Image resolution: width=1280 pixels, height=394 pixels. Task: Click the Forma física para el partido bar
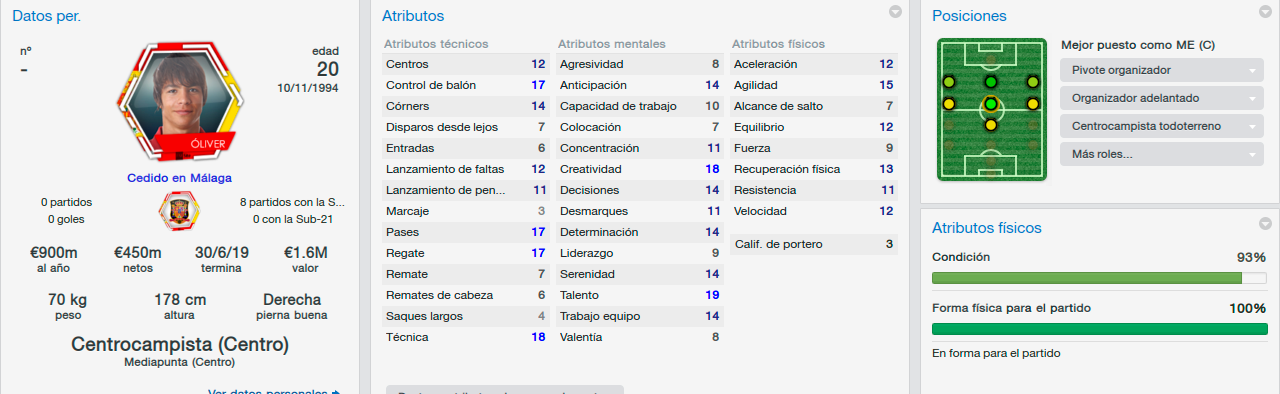pos(1099,329)
